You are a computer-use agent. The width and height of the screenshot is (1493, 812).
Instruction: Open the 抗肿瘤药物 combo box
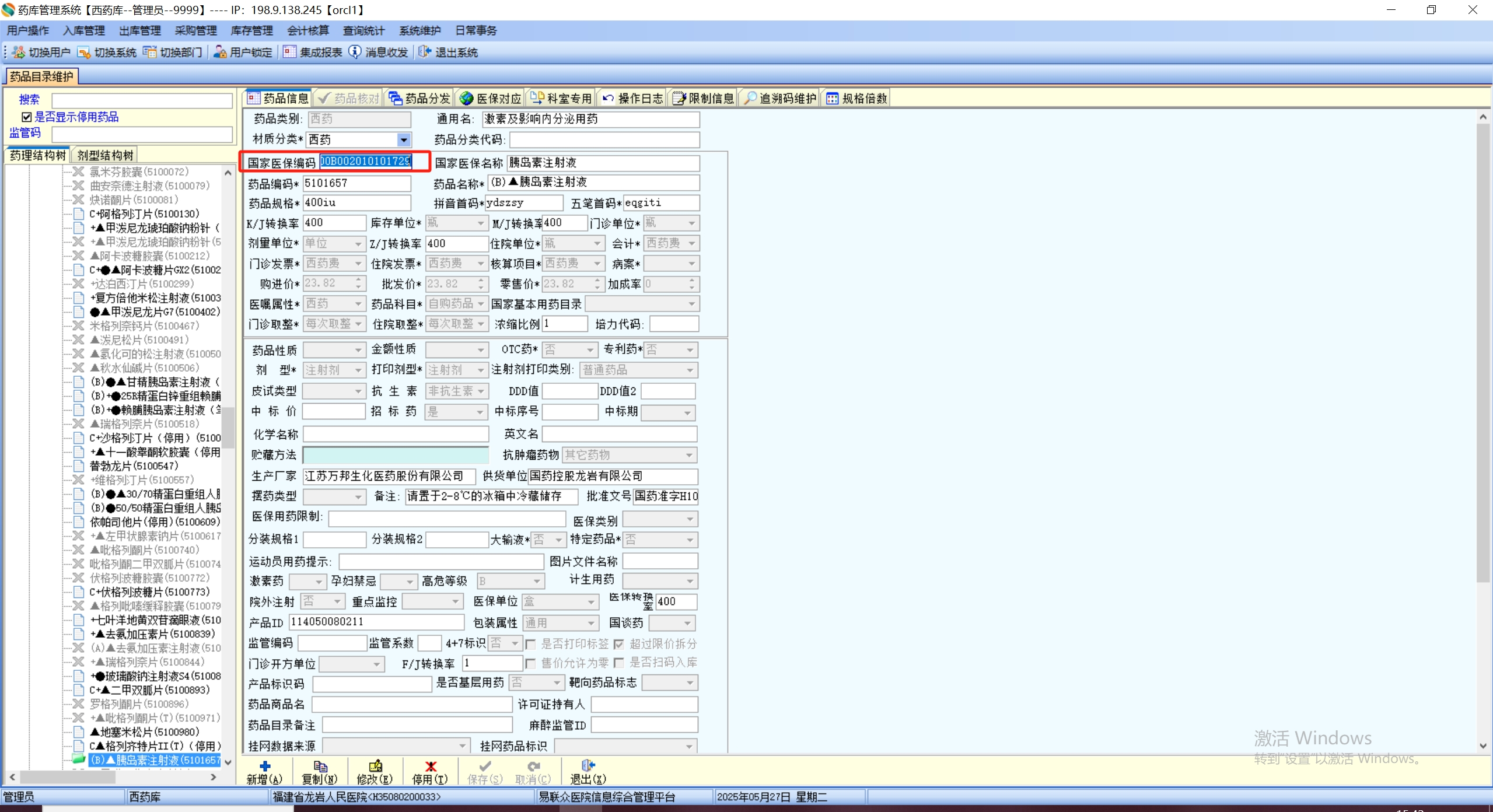point(689,455)
